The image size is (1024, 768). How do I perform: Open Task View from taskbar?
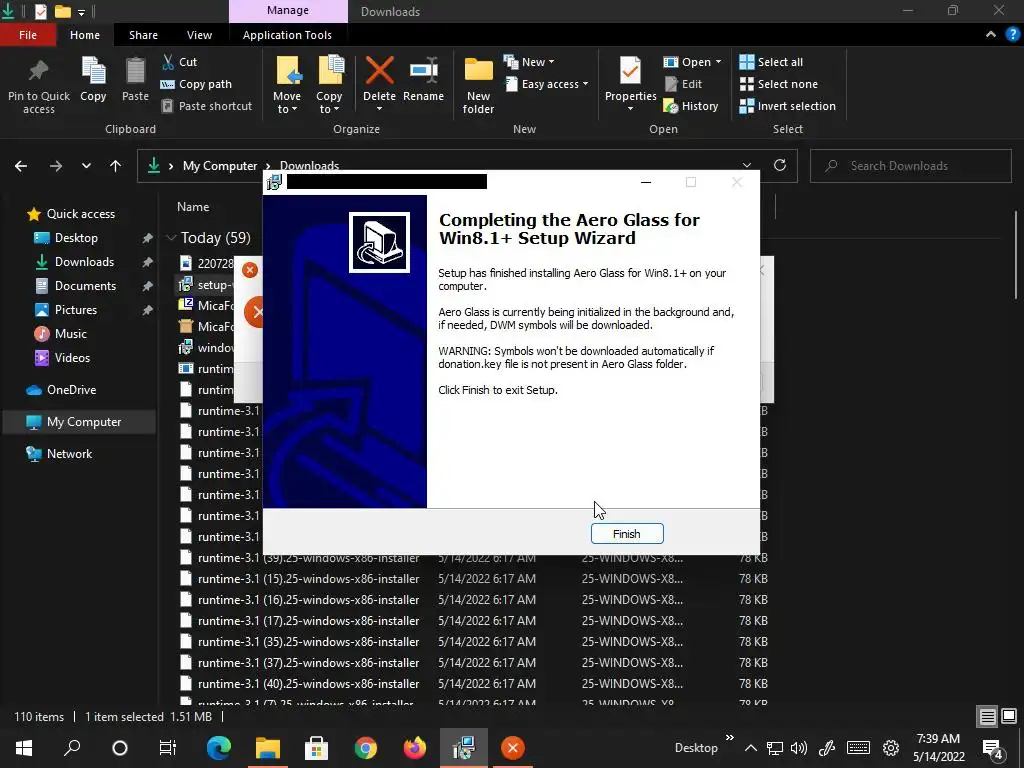coord(168,748)
